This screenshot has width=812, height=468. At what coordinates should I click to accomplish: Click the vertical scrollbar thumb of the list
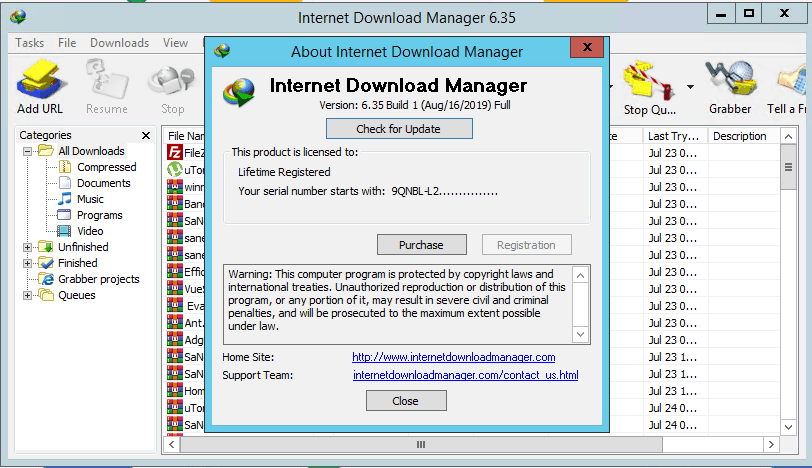pyautogui.click(x=788, y=167)
